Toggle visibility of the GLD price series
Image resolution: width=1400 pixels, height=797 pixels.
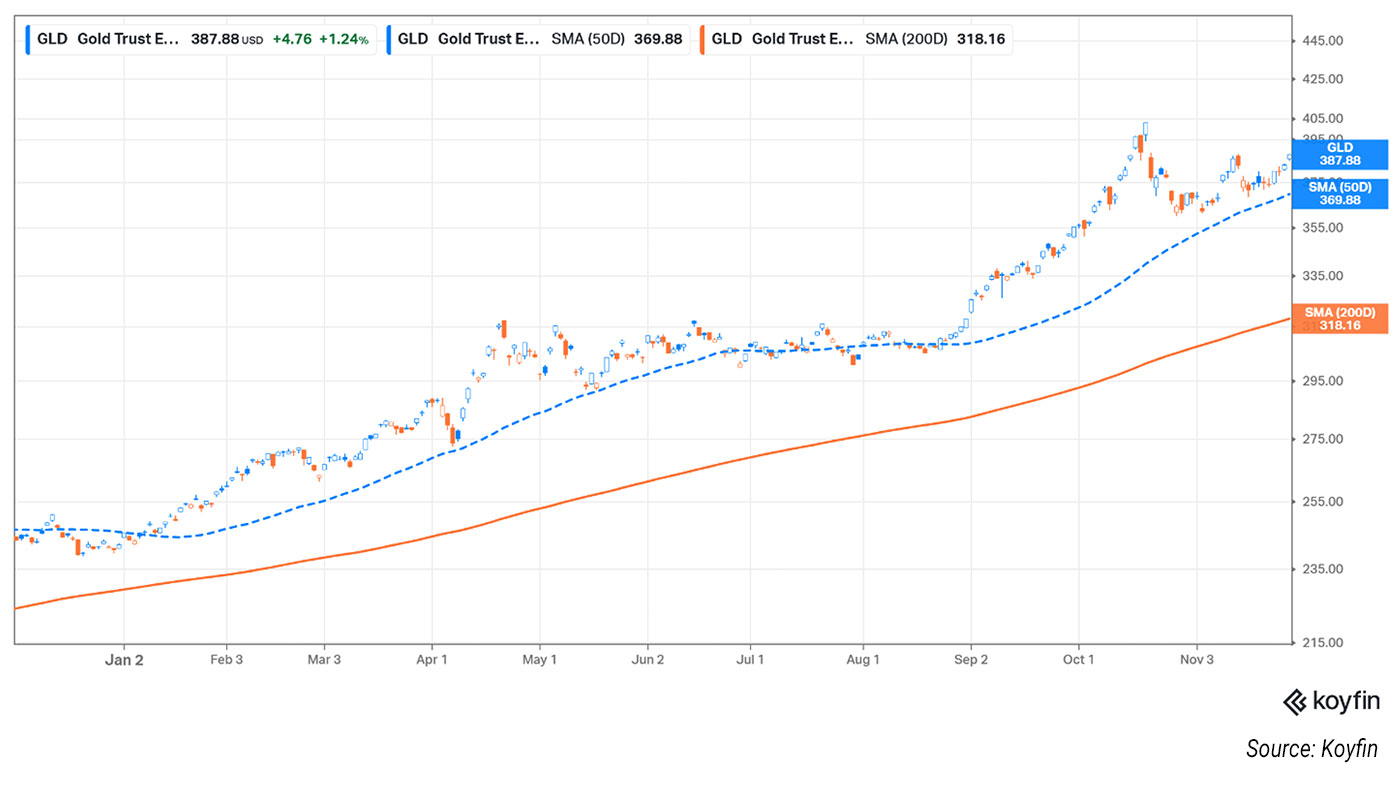click(x=27, y=39)
